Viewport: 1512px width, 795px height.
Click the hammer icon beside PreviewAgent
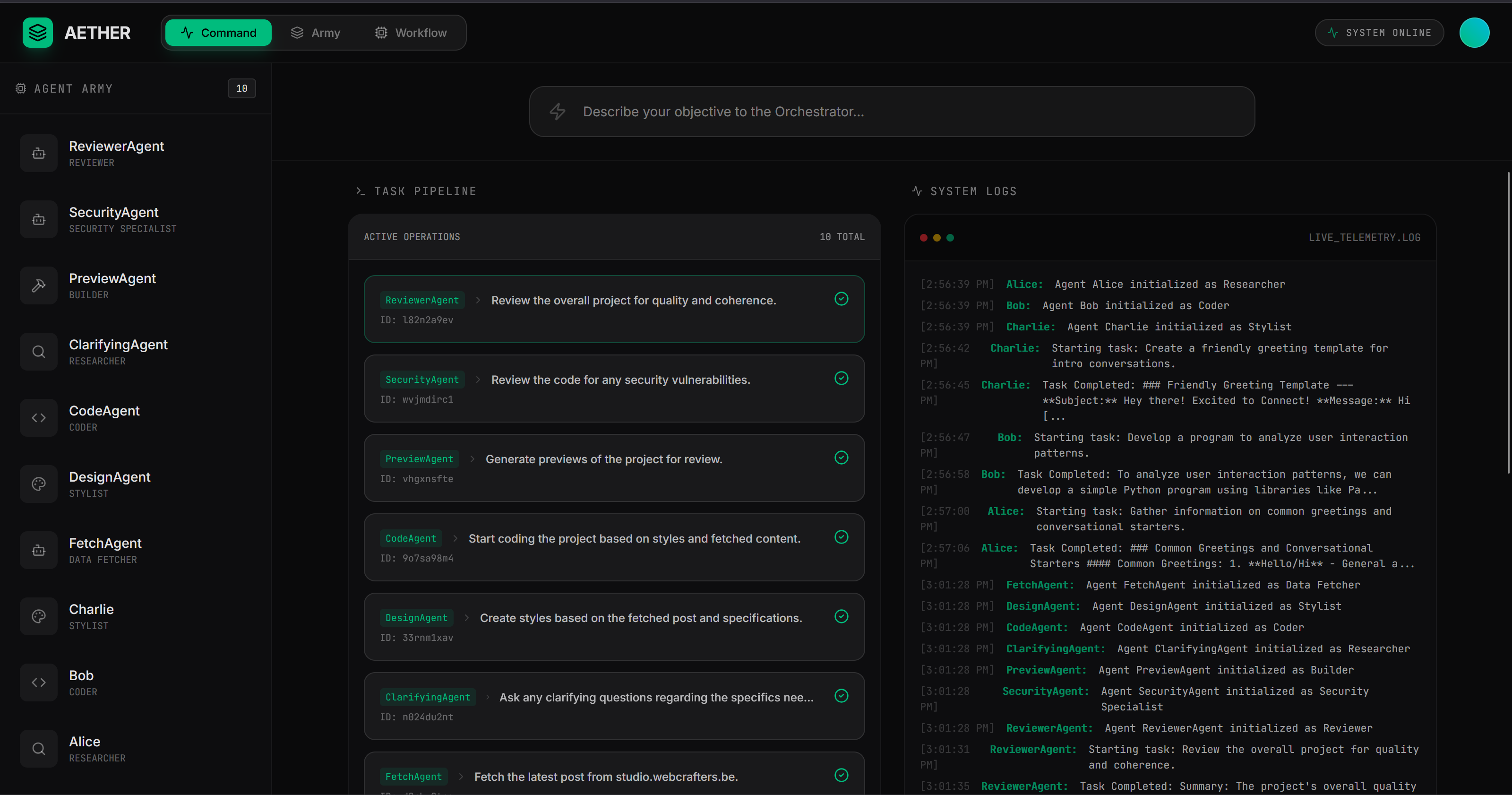[39, 285]
